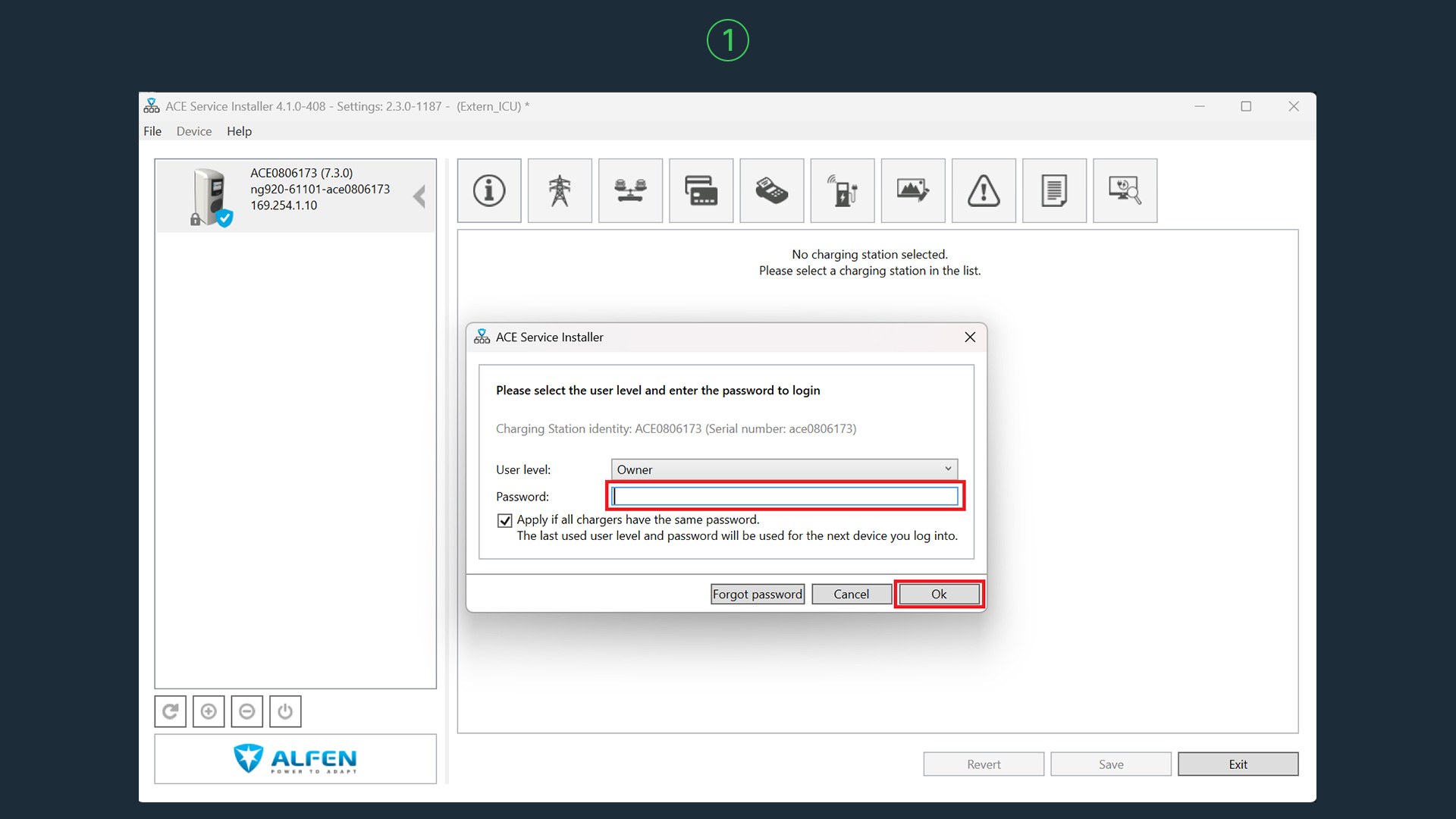Click the Alfen logo banner
This screenshot has width=1456, height=819.
[x=295, y=758]
